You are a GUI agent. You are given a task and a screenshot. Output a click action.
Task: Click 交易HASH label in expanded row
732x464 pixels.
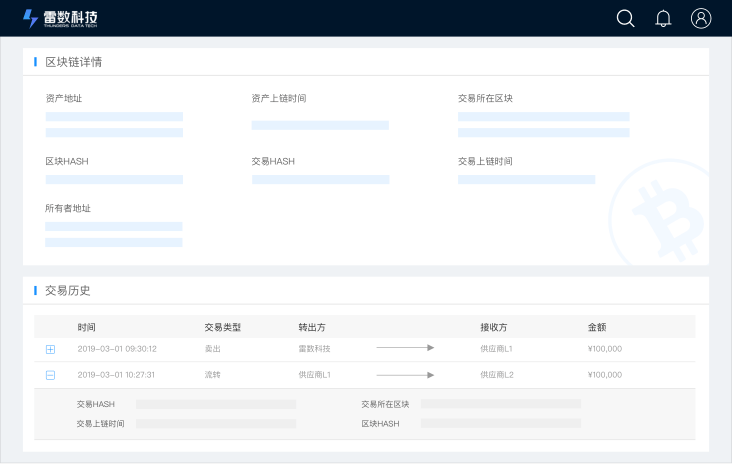coord(96,404)
